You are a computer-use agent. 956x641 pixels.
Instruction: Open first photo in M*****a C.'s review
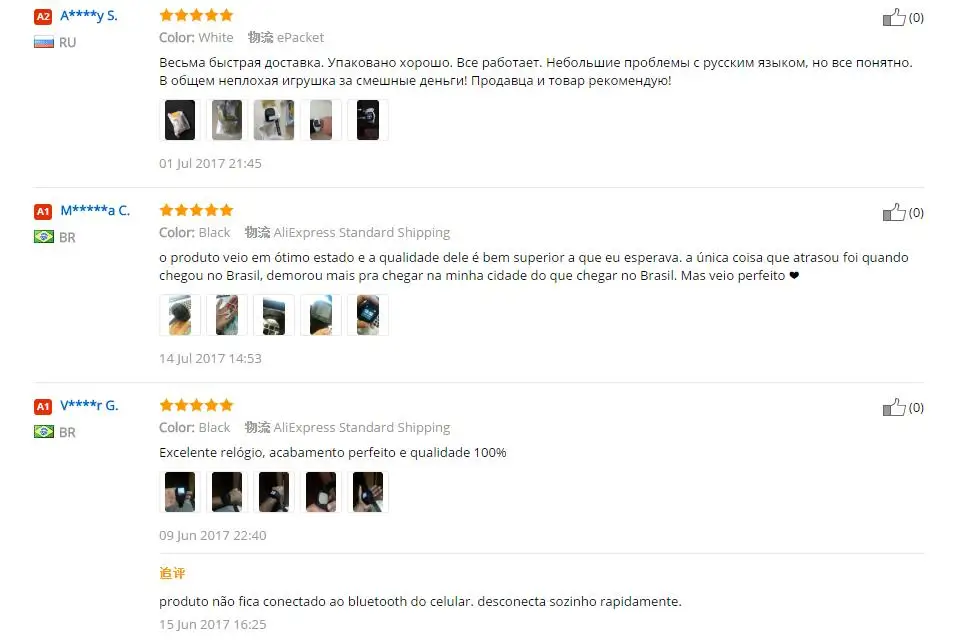180,315
